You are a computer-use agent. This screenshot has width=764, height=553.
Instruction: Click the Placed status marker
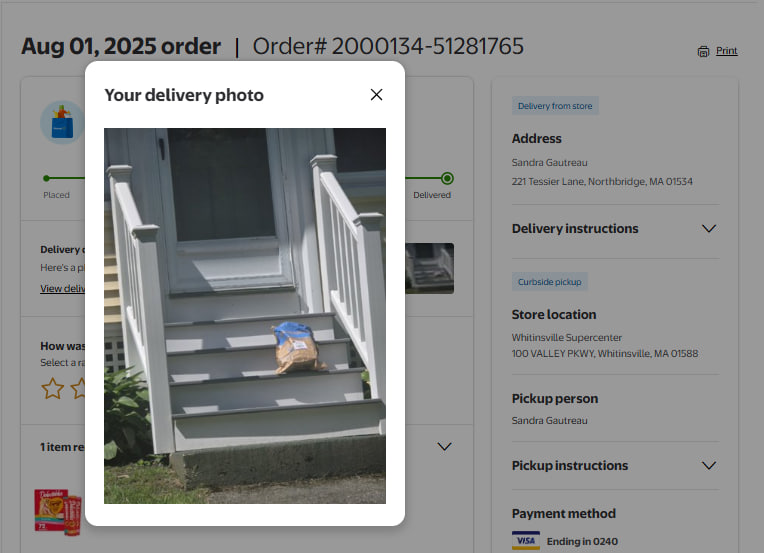[x=46, y=178]
